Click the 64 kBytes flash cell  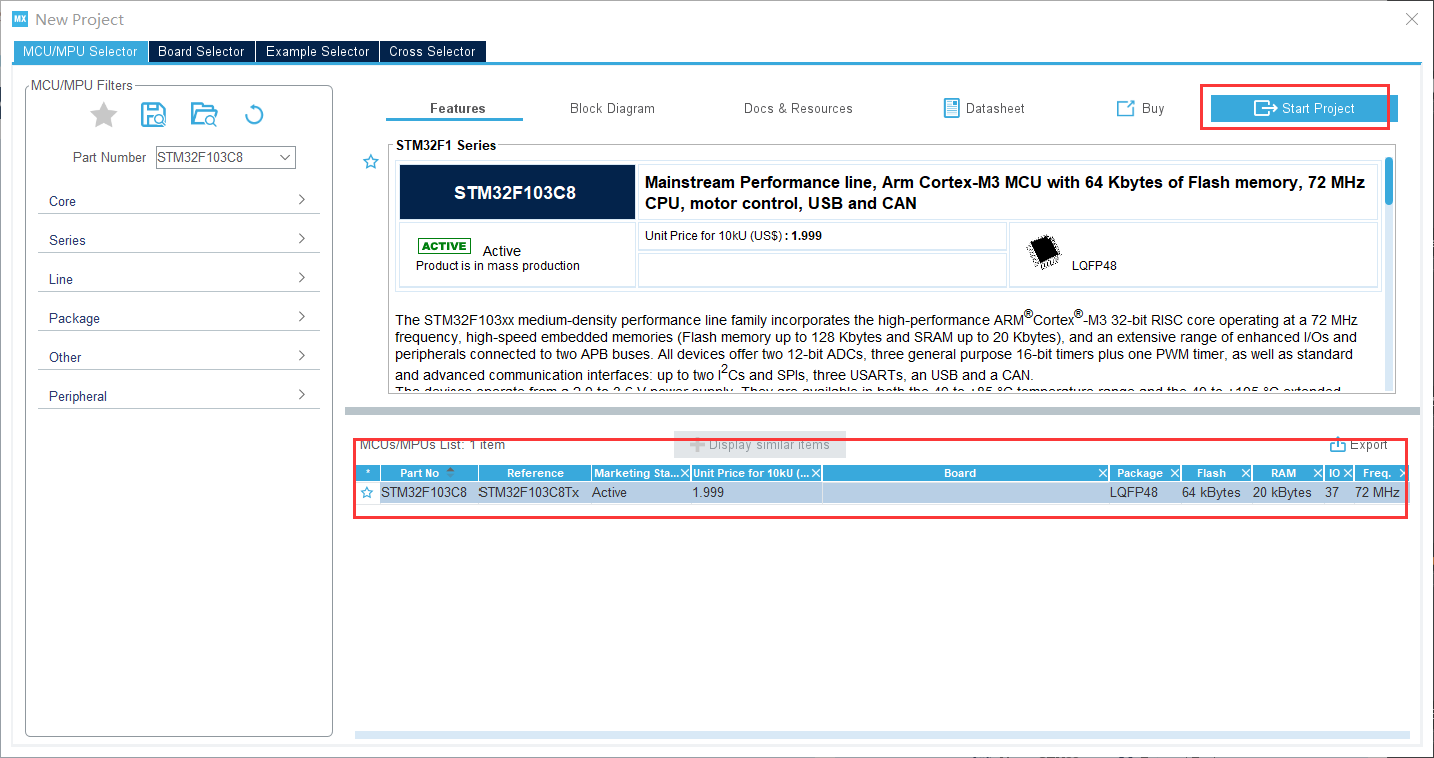pos(1211,493)
